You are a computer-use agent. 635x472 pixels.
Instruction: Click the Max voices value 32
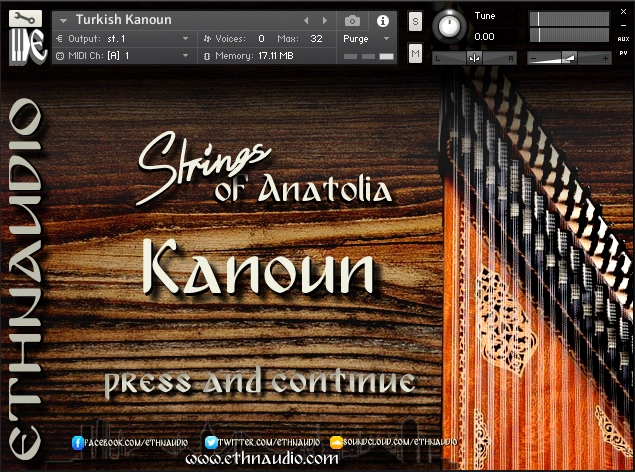tap(316, 39)
